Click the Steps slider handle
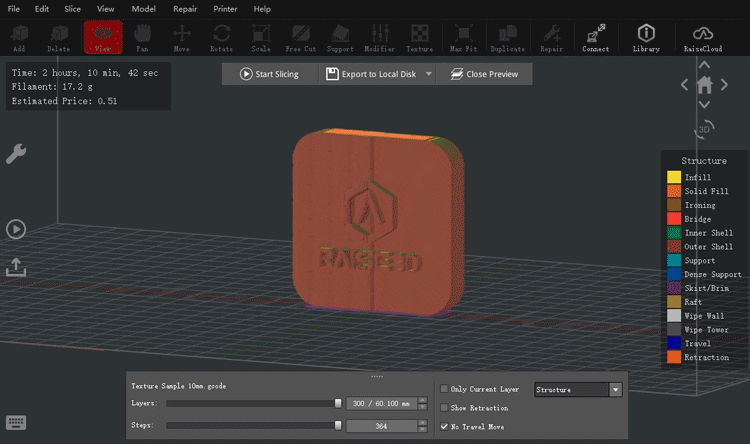 pos(338,425)
